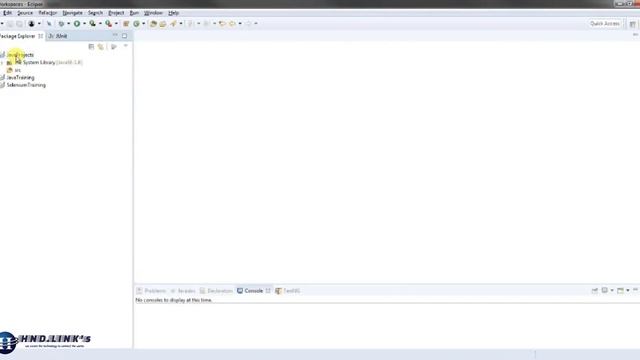This screenshot has height=360, width=640.
Task: Open the Package Explorer View Menu arrow
Action: (126, 46)
